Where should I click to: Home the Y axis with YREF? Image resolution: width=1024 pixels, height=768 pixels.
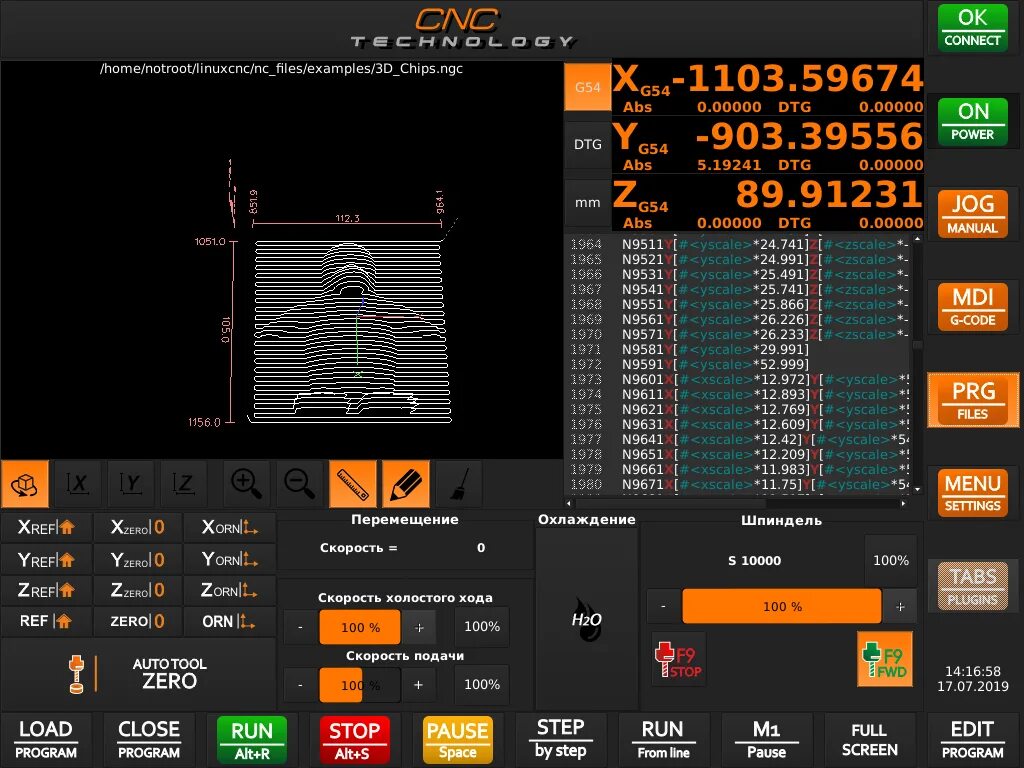point(46,560)
